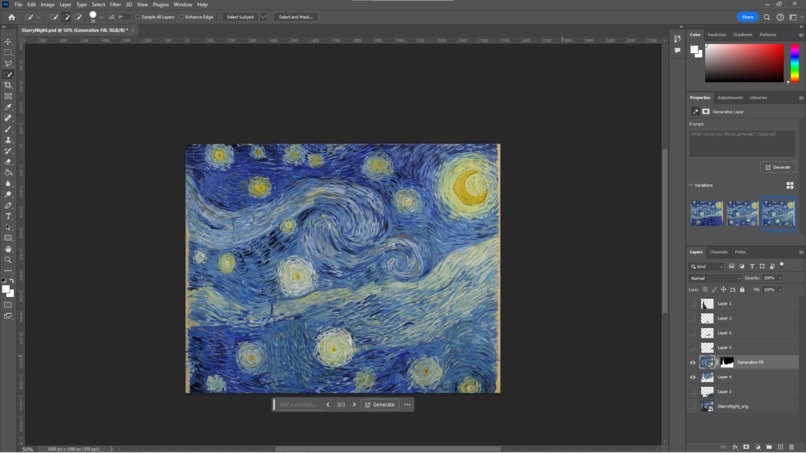Screen dimensions: 806x453
Task: Collapse the Variations section
Action: pyautogui.click(x=690, y=185)
